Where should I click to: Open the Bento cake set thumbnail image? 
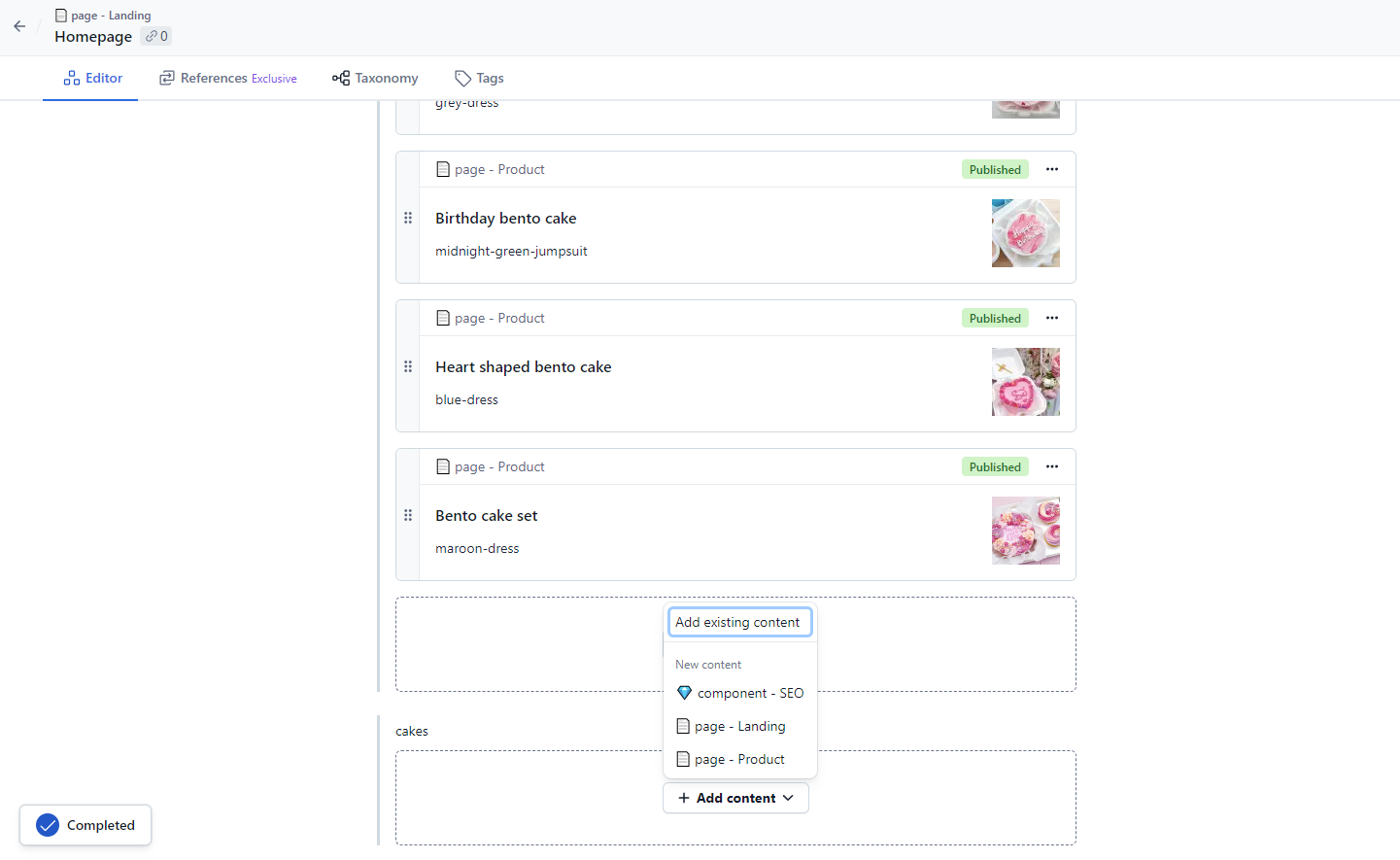pyautogui.click(x=1026, y=531)
